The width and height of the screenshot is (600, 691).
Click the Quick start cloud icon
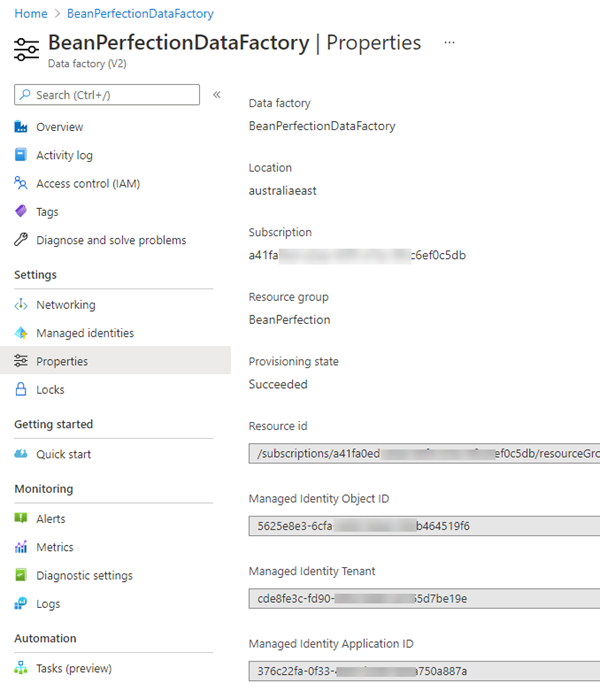tap(21, 453)
